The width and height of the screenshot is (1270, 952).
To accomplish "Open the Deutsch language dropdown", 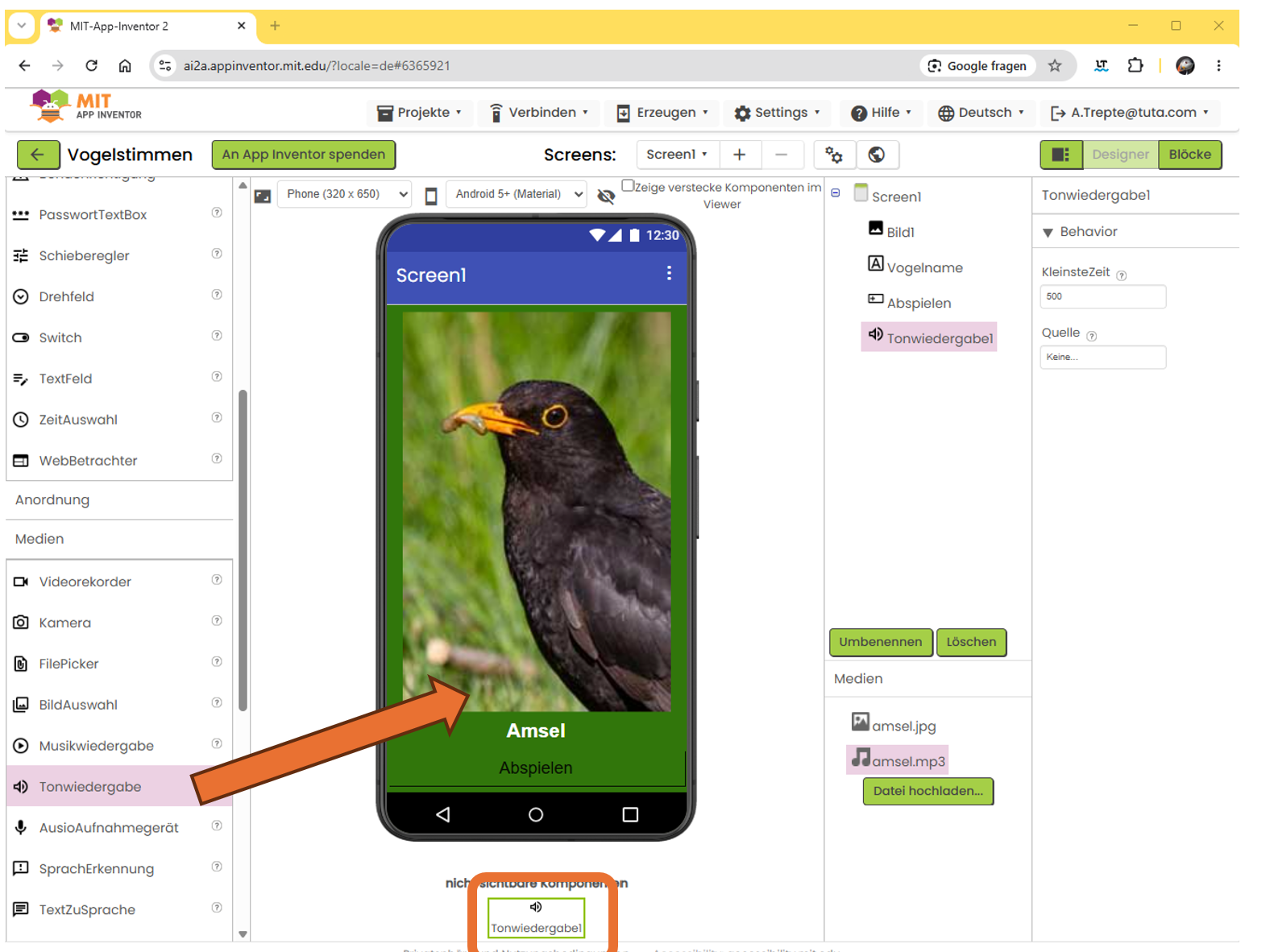I will click(981, 113).
